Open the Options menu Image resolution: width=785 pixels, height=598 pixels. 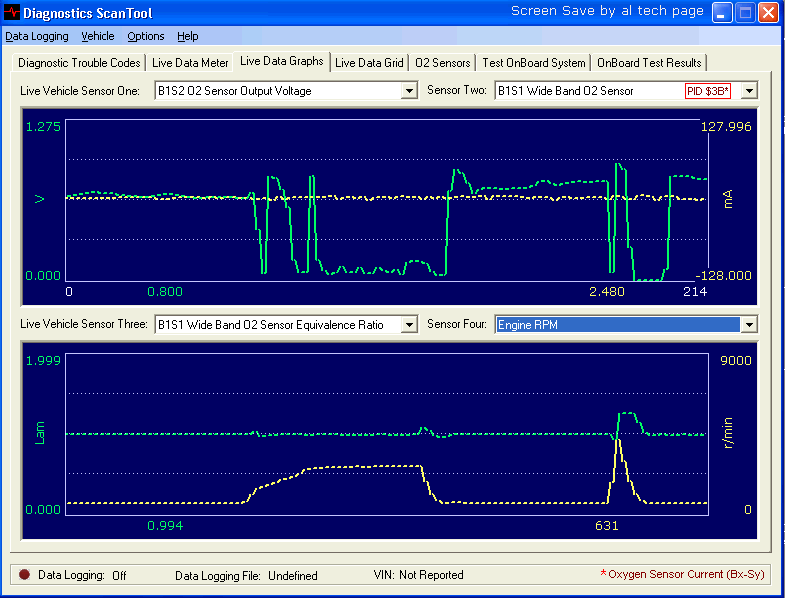click(x=146, y=36)
